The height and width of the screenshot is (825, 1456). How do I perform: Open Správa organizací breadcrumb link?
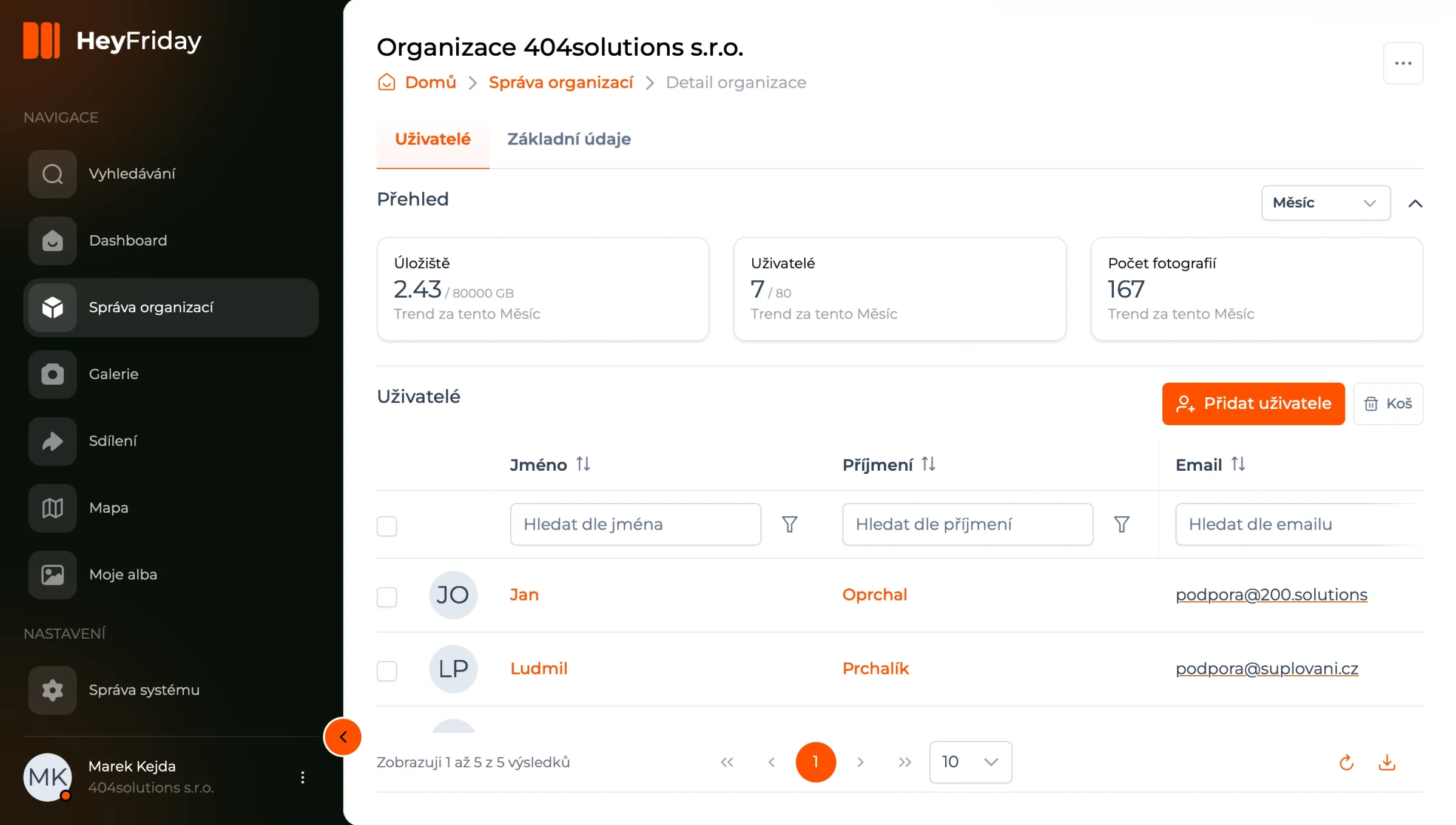click(561, 82)
